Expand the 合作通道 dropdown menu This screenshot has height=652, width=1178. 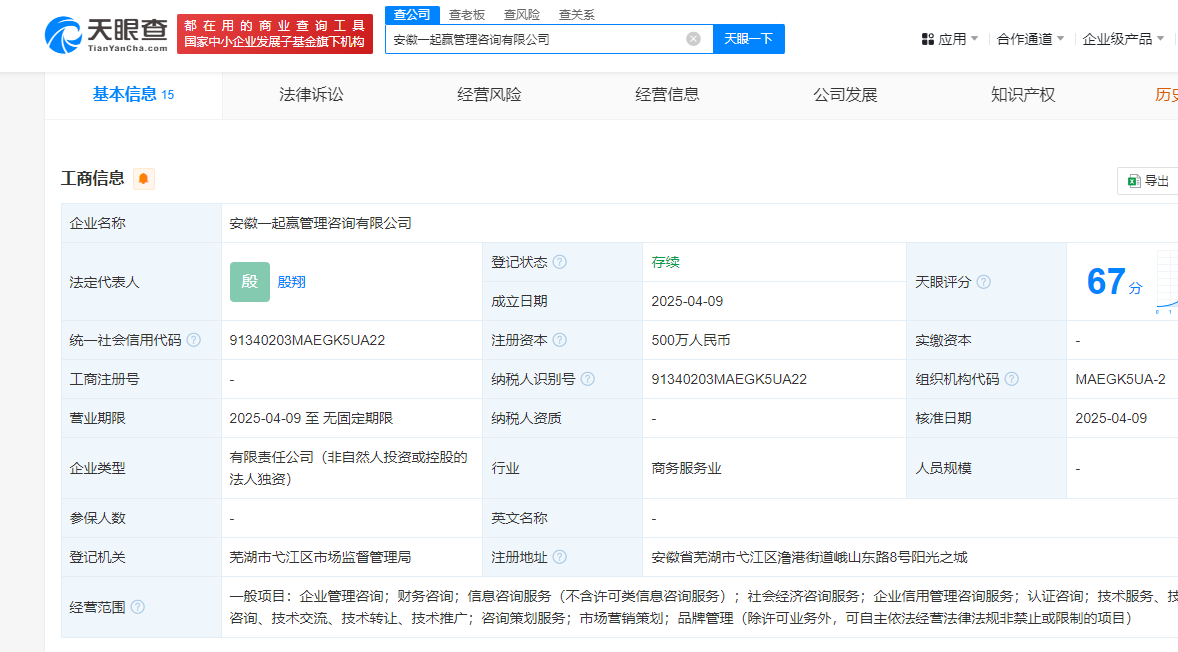coord(1030,39)
